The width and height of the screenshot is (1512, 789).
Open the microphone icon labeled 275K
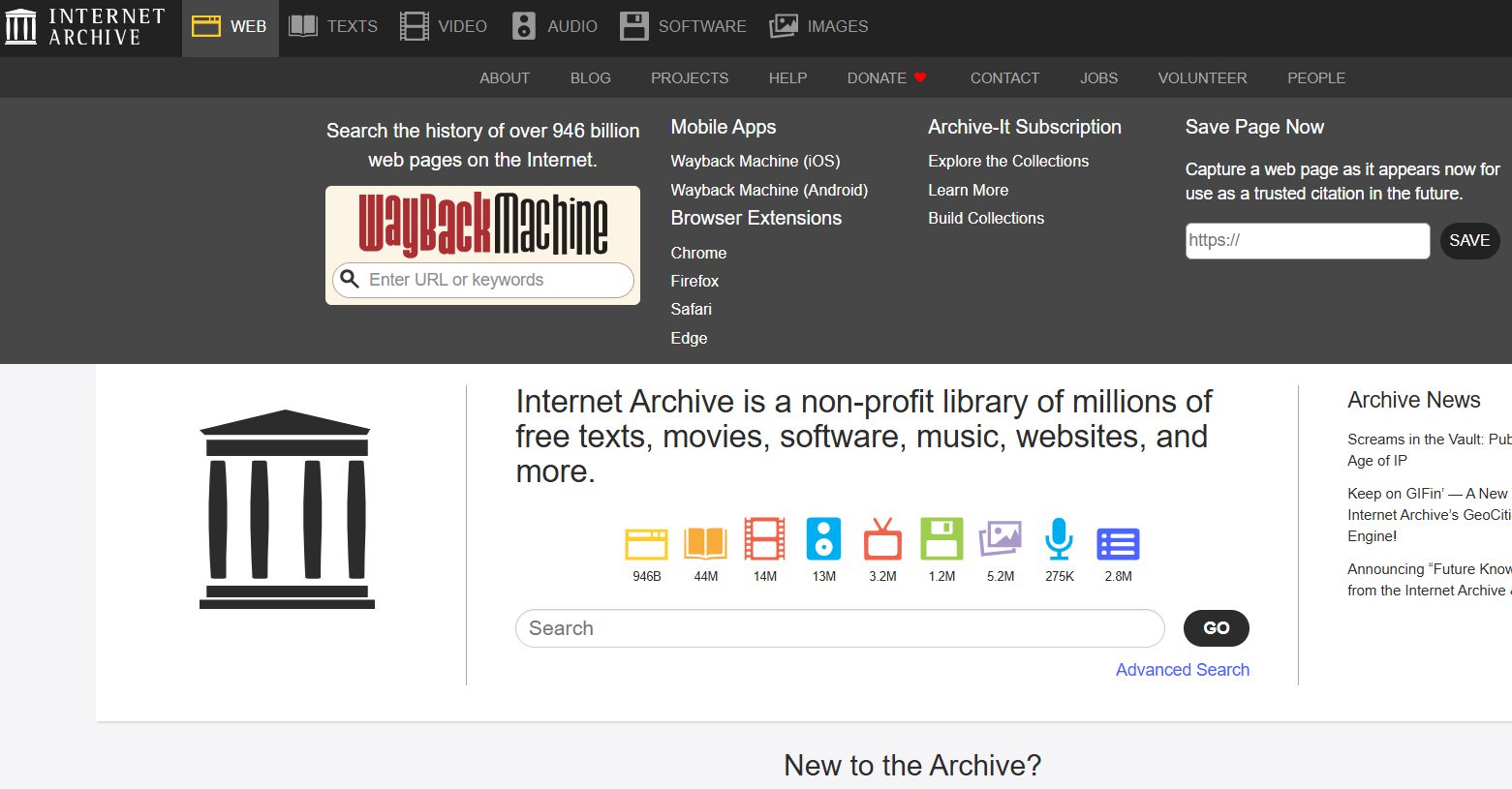pyautogui.click(x=1060, y=539)
